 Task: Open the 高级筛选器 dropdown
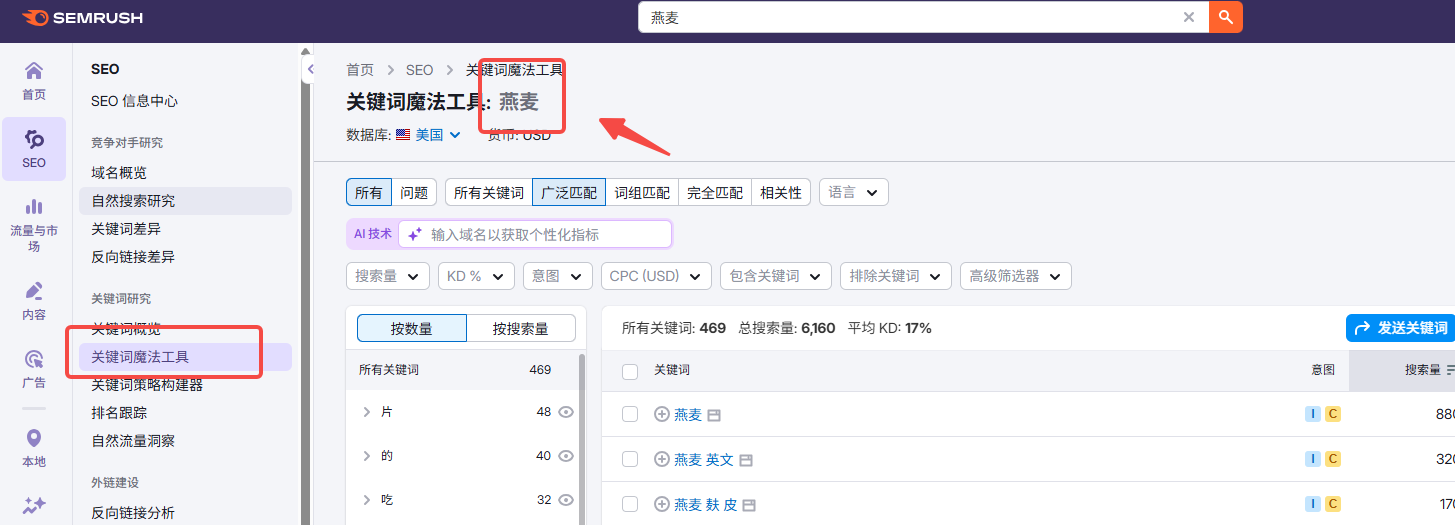pyautogui.click(x=1016, y=276)
